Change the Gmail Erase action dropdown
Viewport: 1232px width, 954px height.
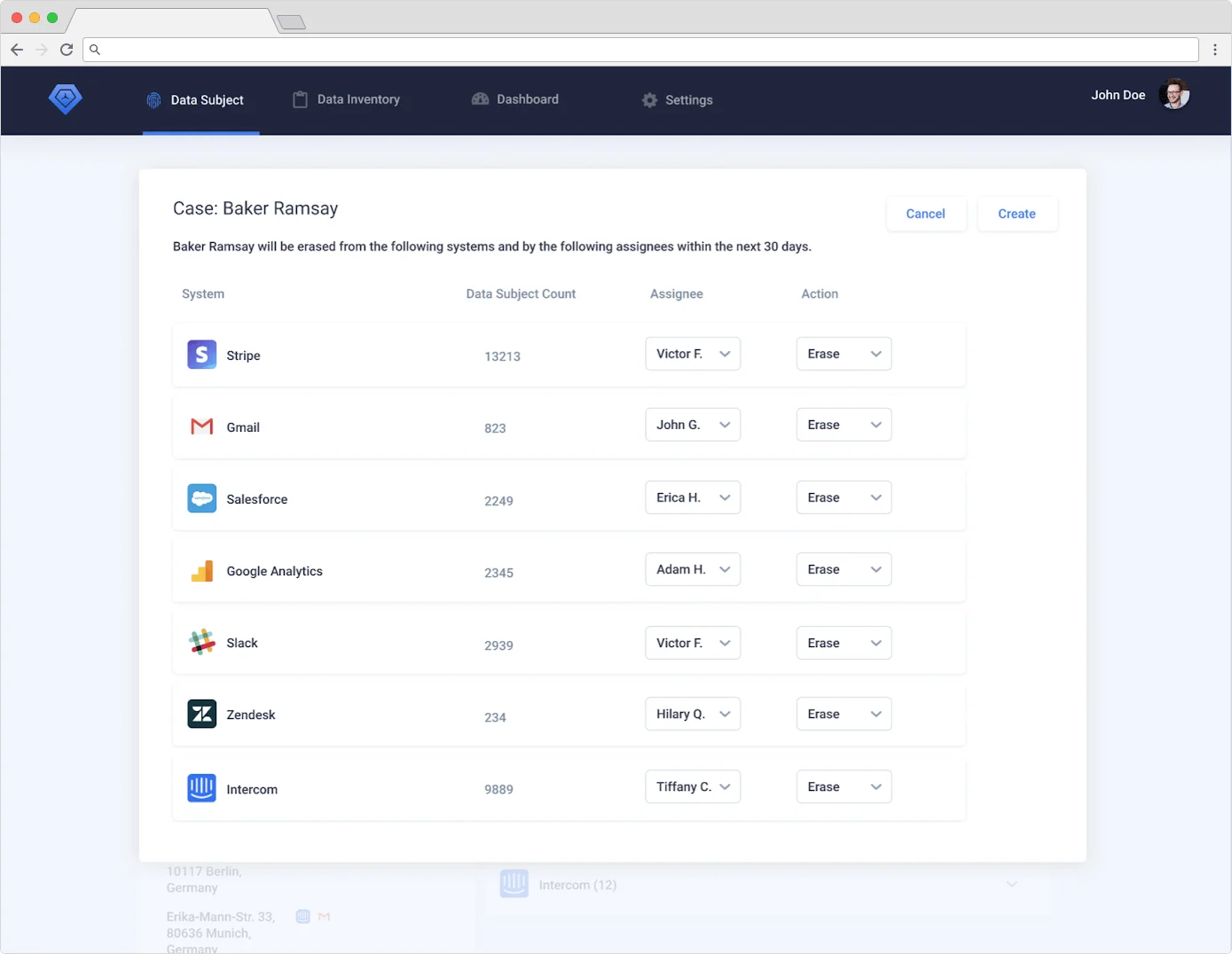click(x=844, y=425)
